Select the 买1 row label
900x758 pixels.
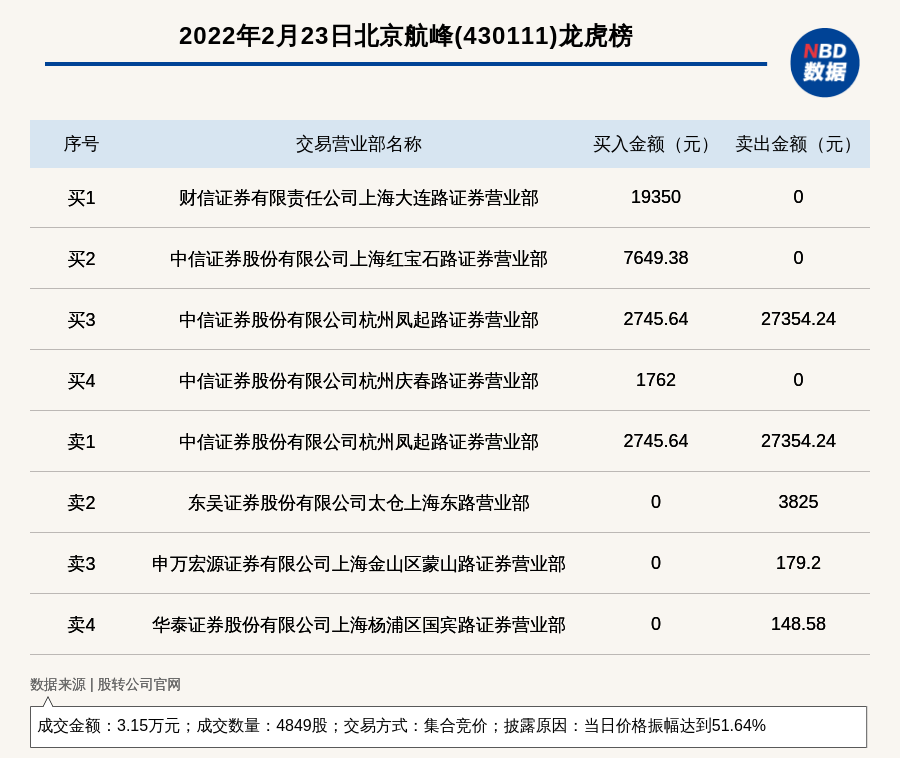(81, 198)
